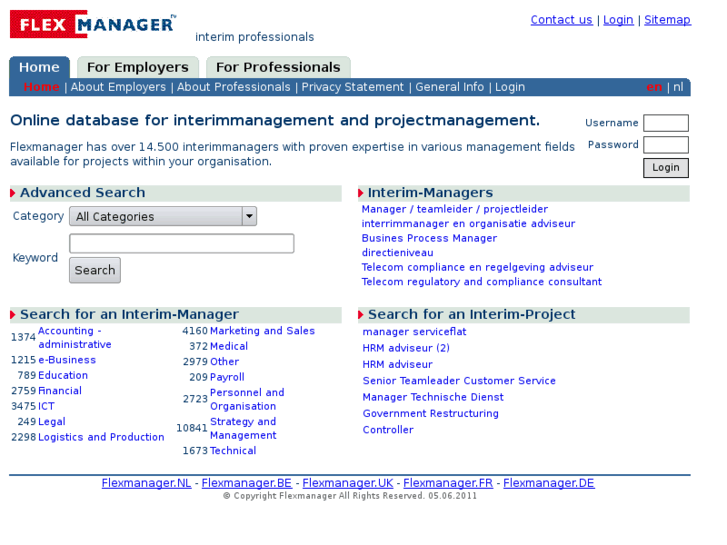Open the directieniveau link
727x545 pixels.
click(398, 253)
